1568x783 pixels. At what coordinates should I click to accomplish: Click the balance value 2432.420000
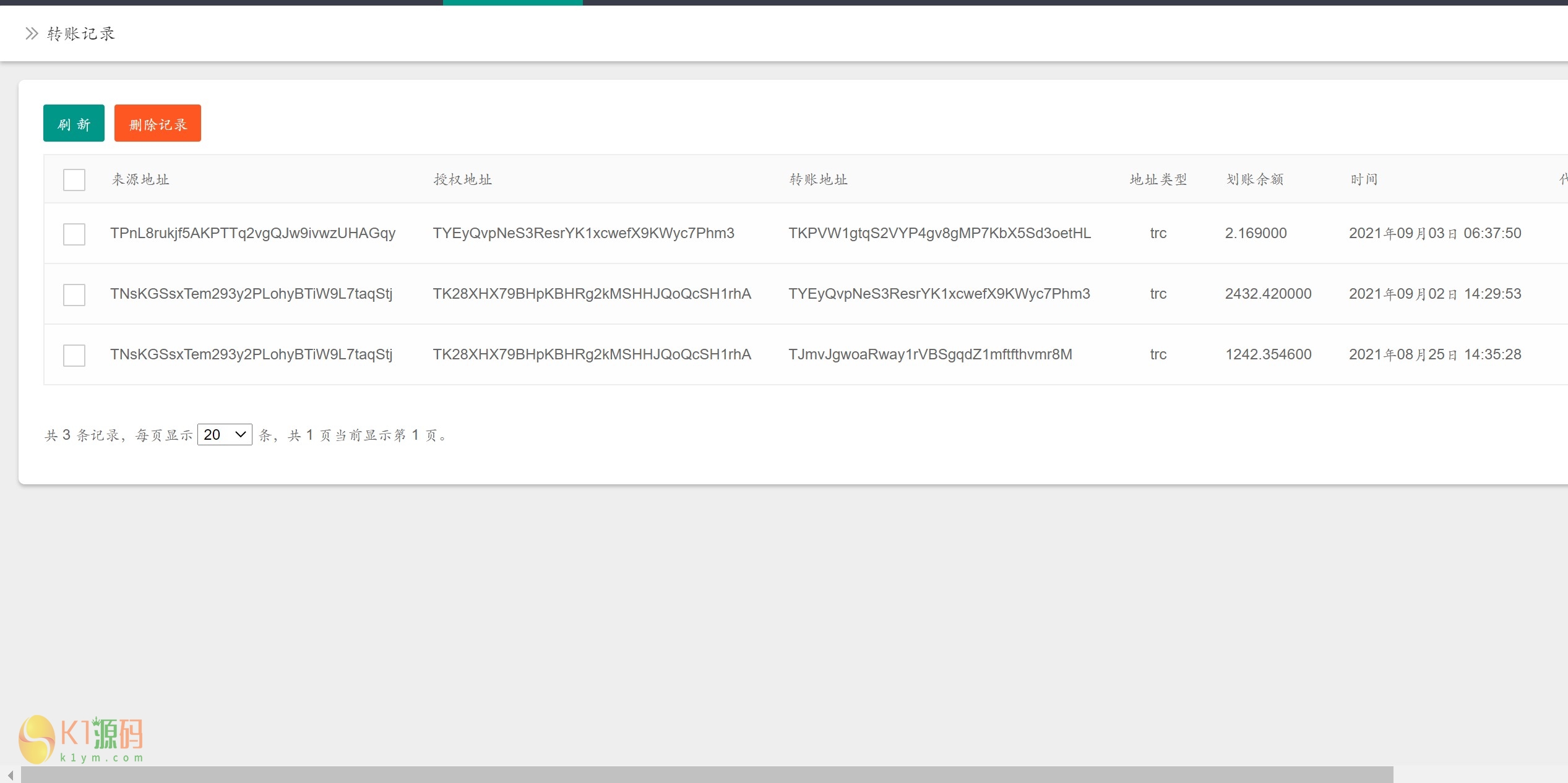[1269, 294]
